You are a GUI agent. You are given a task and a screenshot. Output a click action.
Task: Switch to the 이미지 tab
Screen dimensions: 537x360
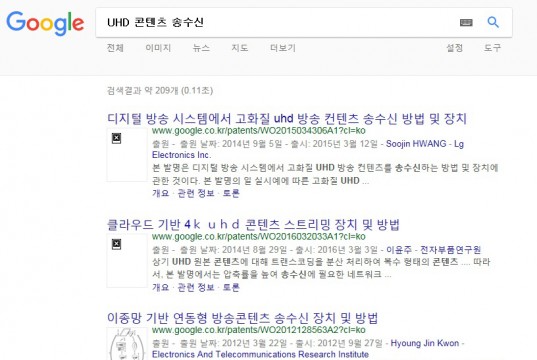click(158, 48)
